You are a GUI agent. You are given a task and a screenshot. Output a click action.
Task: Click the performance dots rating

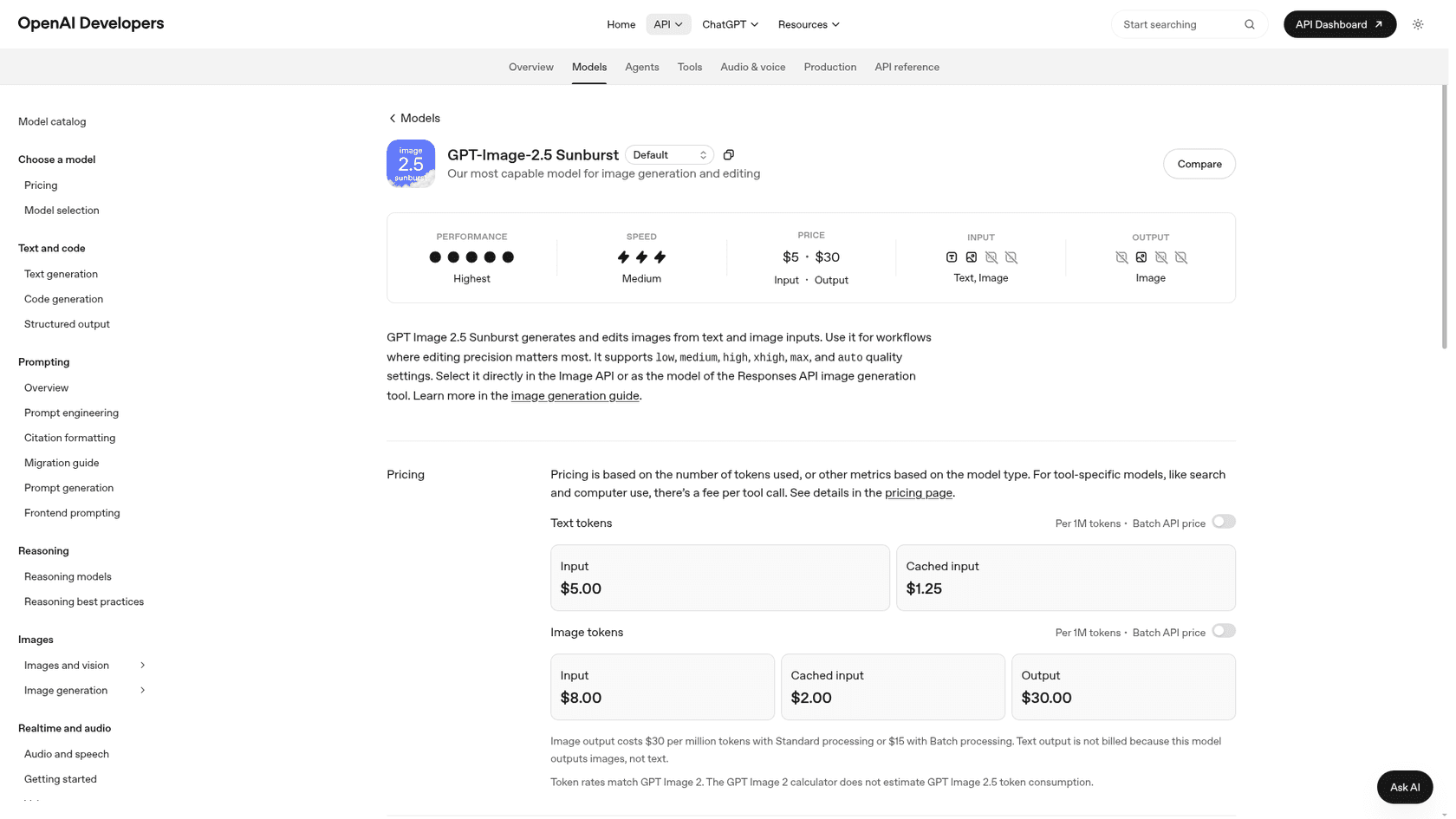click(471, 257)
